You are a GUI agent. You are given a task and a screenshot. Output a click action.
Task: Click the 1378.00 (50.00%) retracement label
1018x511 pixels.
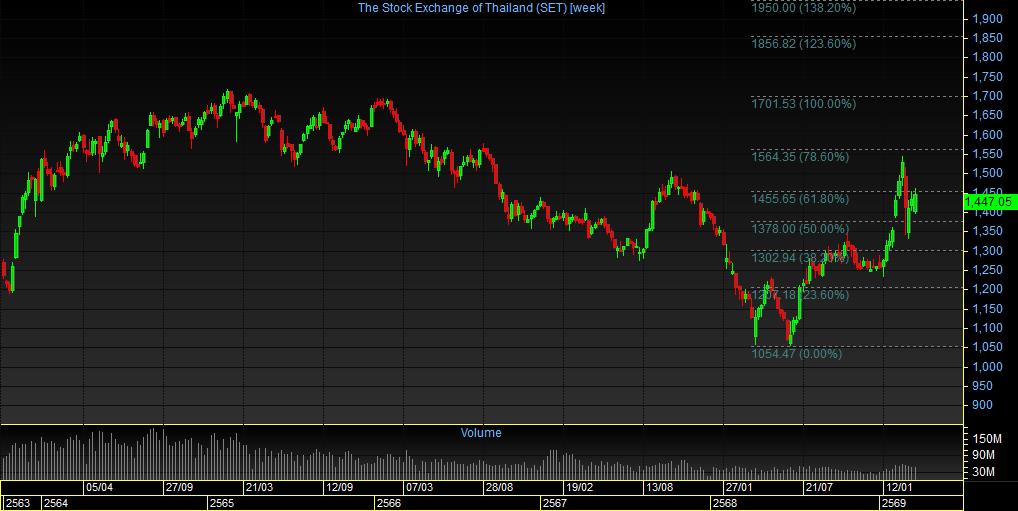tap(800, 229)
